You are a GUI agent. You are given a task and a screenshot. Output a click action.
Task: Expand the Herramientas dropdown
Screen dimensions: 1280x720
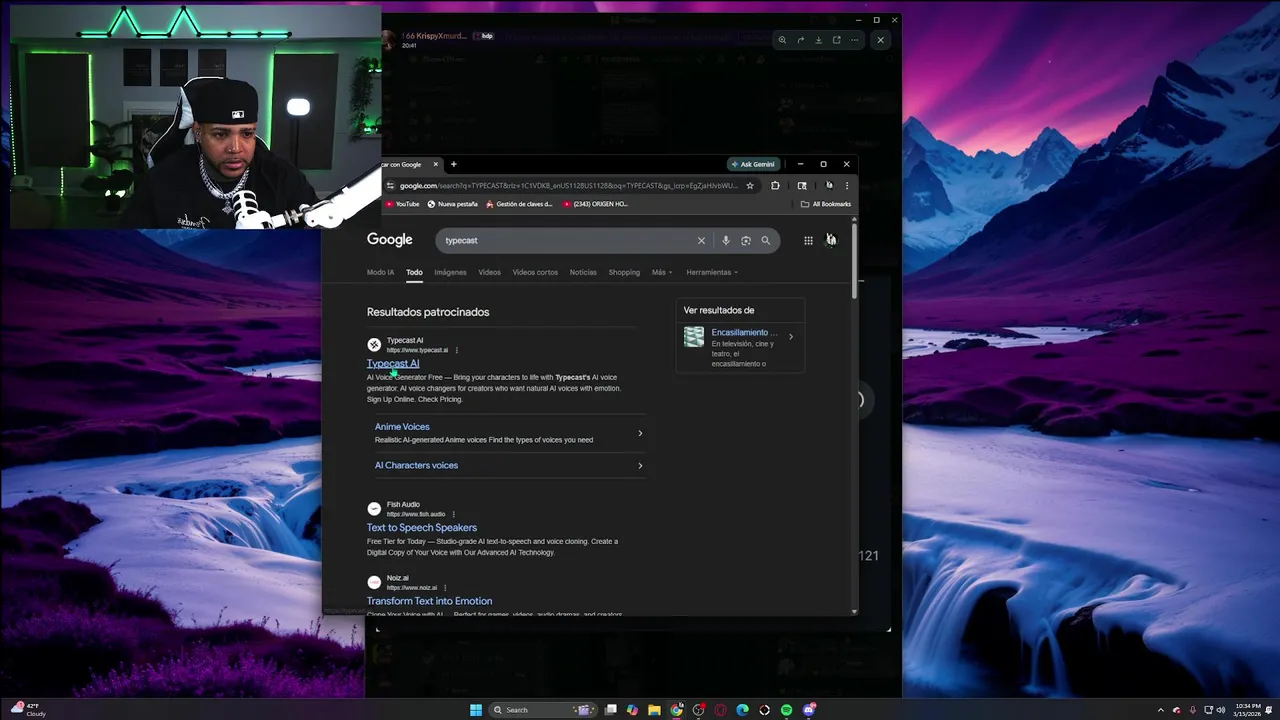coord(712,272)
